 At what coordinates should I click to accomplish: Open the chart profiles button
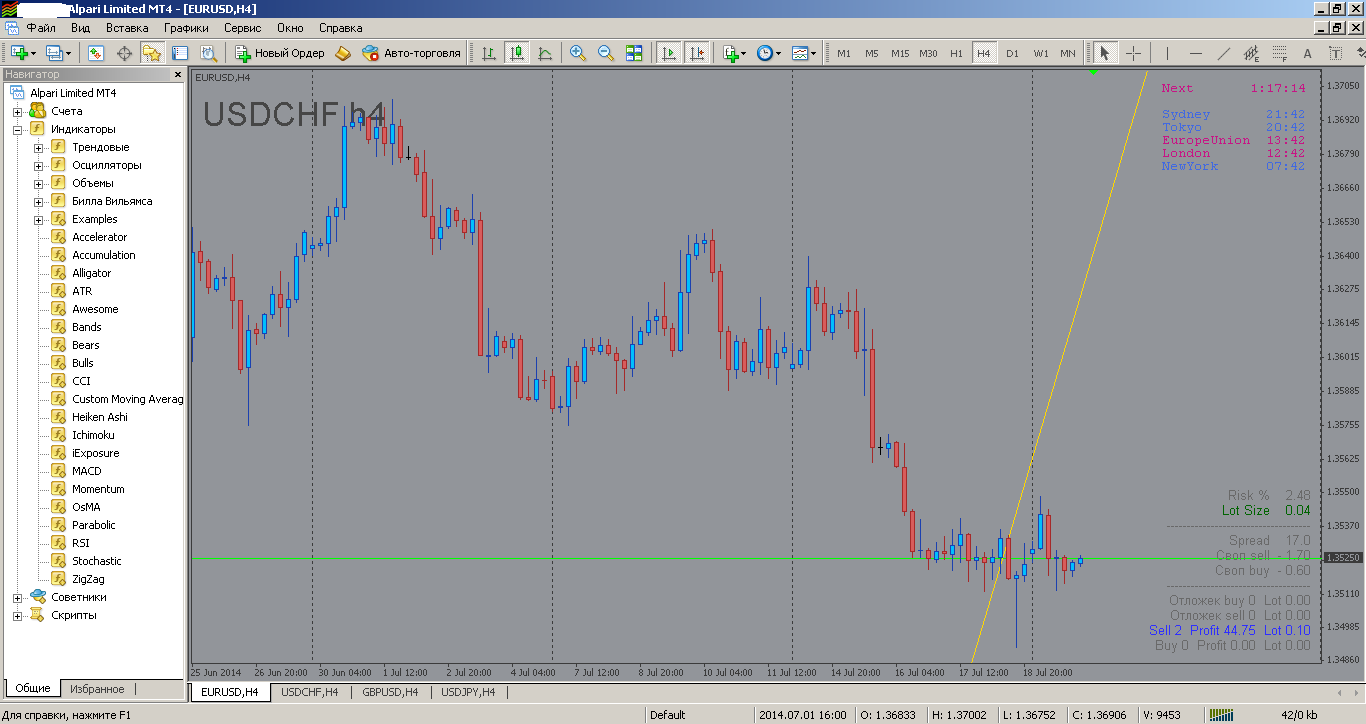pos(56,53)
